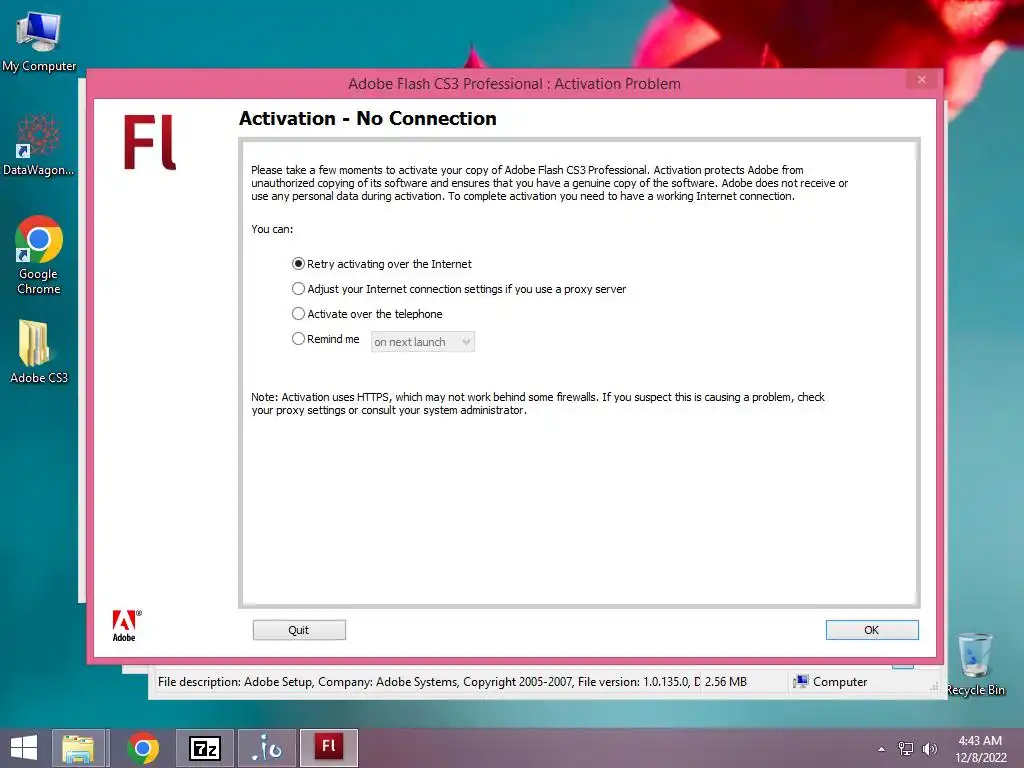Choose the Remind me radio button
1024x768 pixels.
click(x=298, y=339)
